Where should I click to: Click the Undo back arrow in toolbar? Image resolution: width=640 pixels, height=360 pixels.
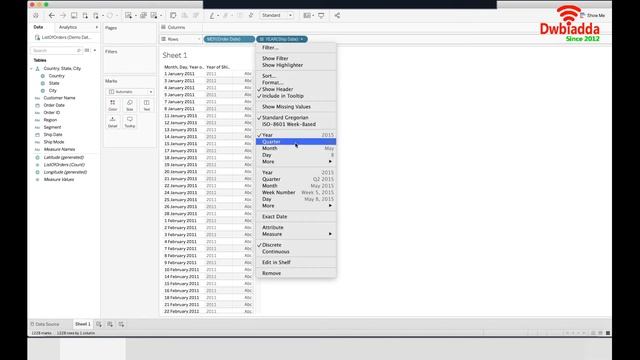51,16
